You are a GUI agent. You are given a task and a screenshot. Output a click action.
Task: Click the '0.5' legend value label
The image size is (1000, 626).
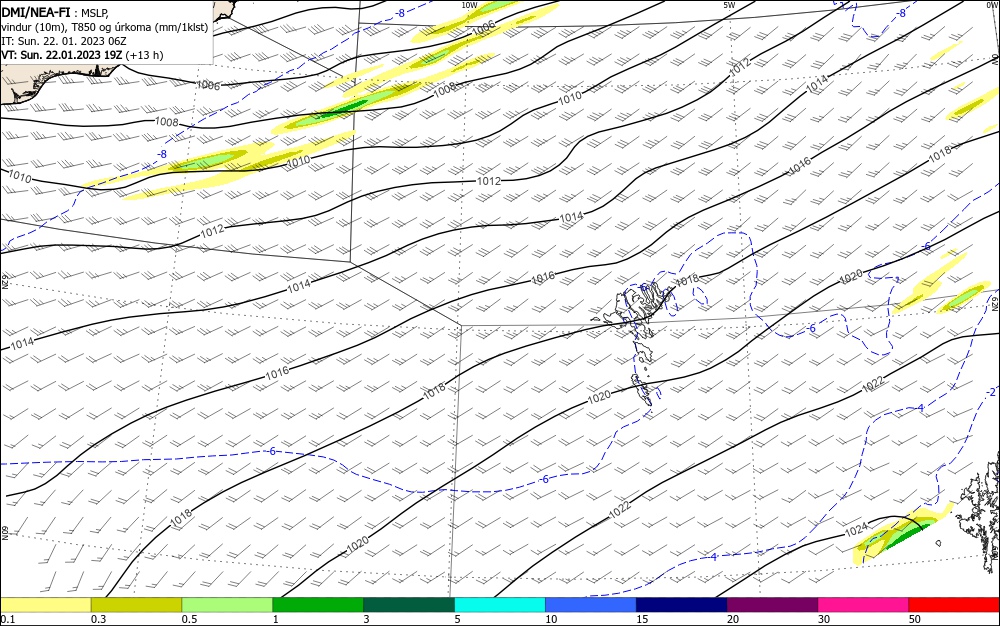point(189,620)
